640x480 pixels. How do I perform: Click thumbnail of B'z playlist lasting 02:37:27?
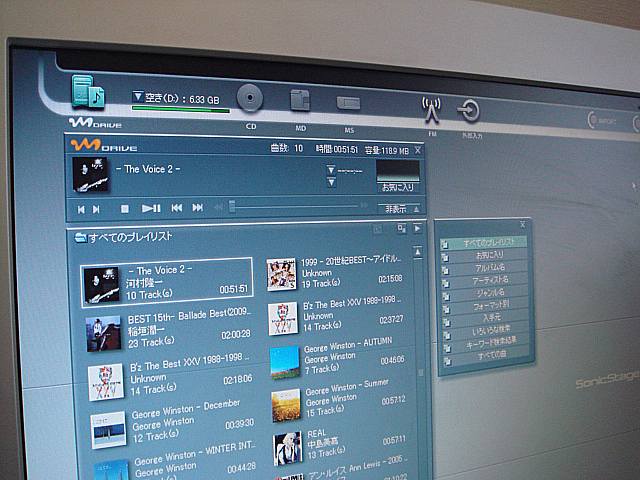click(283, 318)
